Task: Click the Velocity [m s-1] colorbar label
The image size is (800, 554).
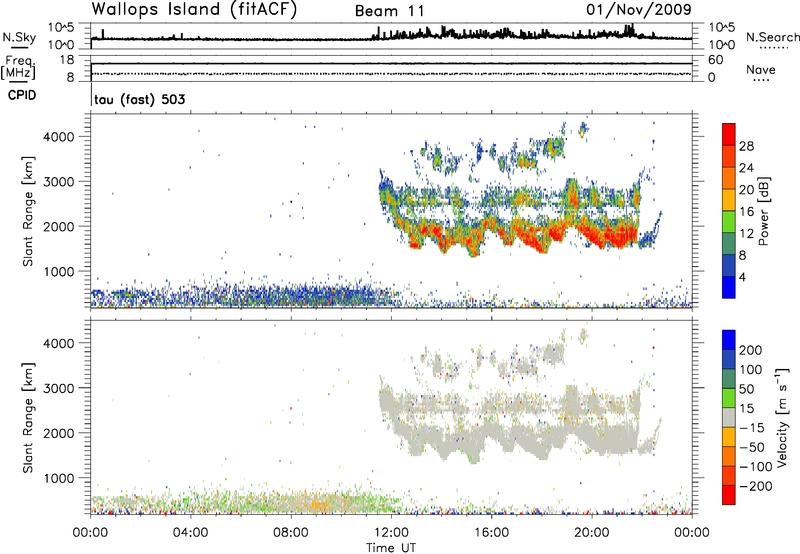Action: [781, 417]
